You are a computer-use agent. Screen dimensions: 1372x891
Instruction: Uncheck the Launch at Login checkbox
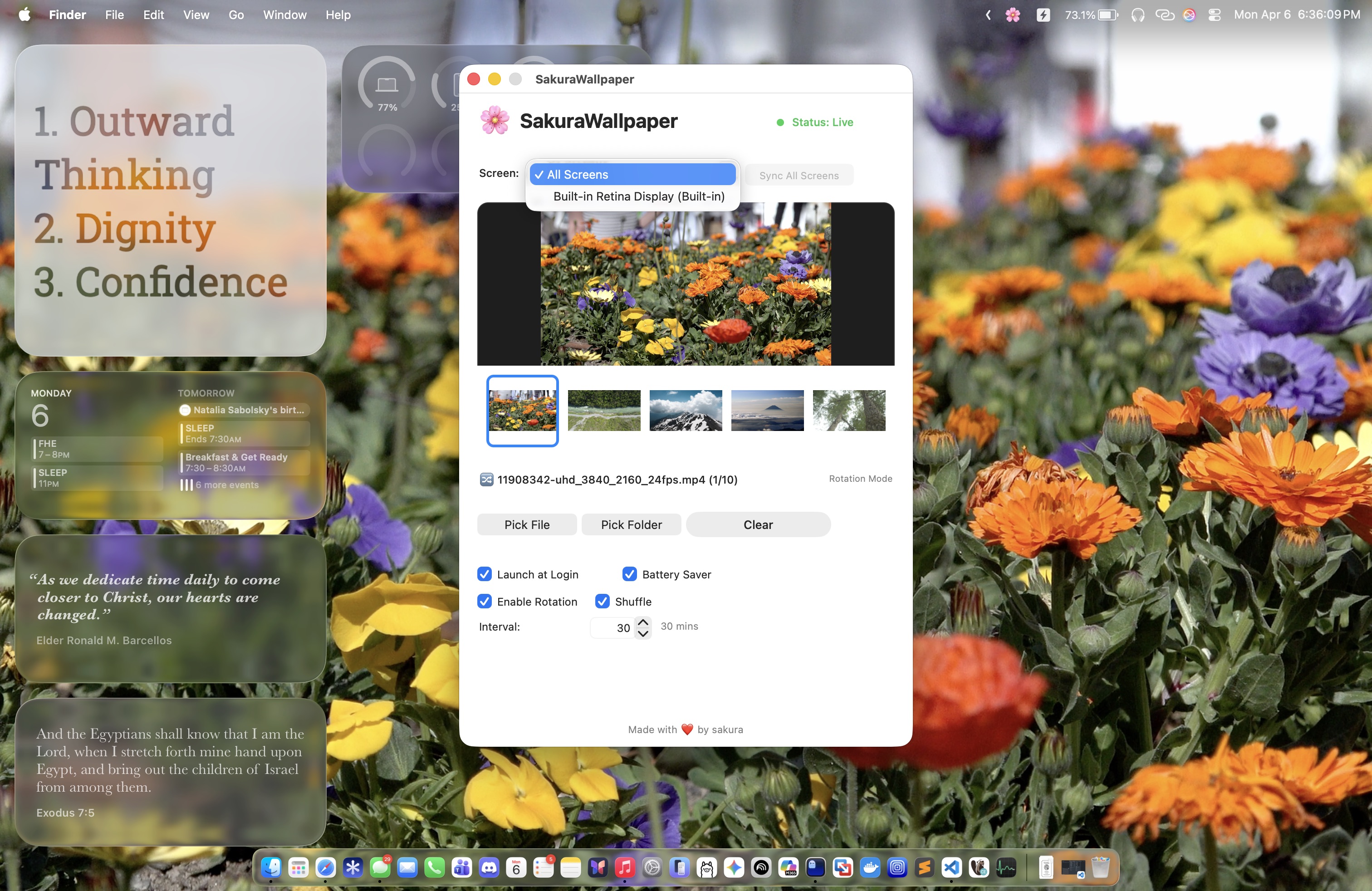[x=484, y=574]
